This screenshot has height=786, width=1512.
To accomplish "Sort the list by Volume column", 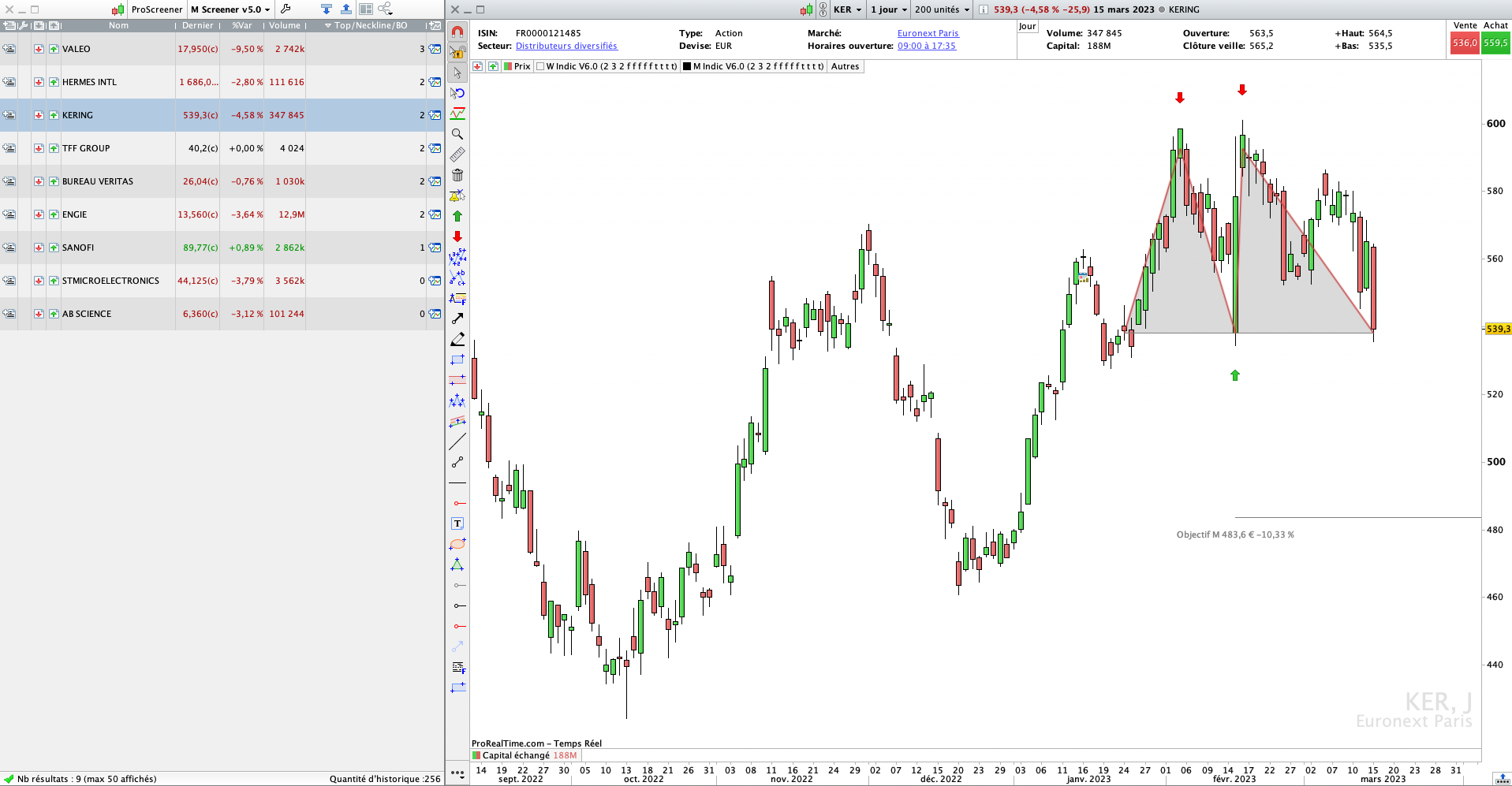I will 285,25.
